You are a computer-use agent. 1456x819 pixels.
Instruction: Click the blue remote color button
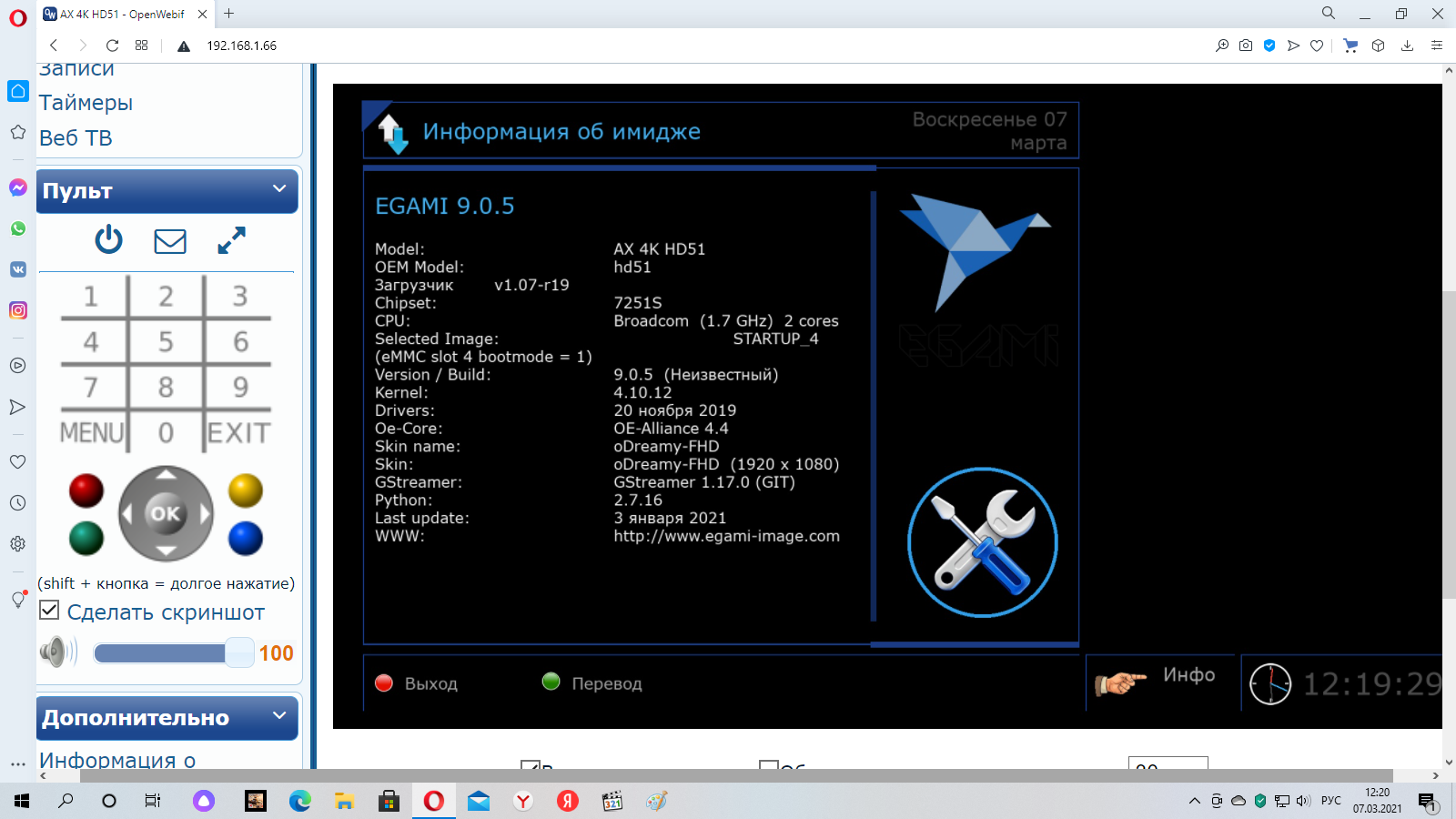point(246,538)
